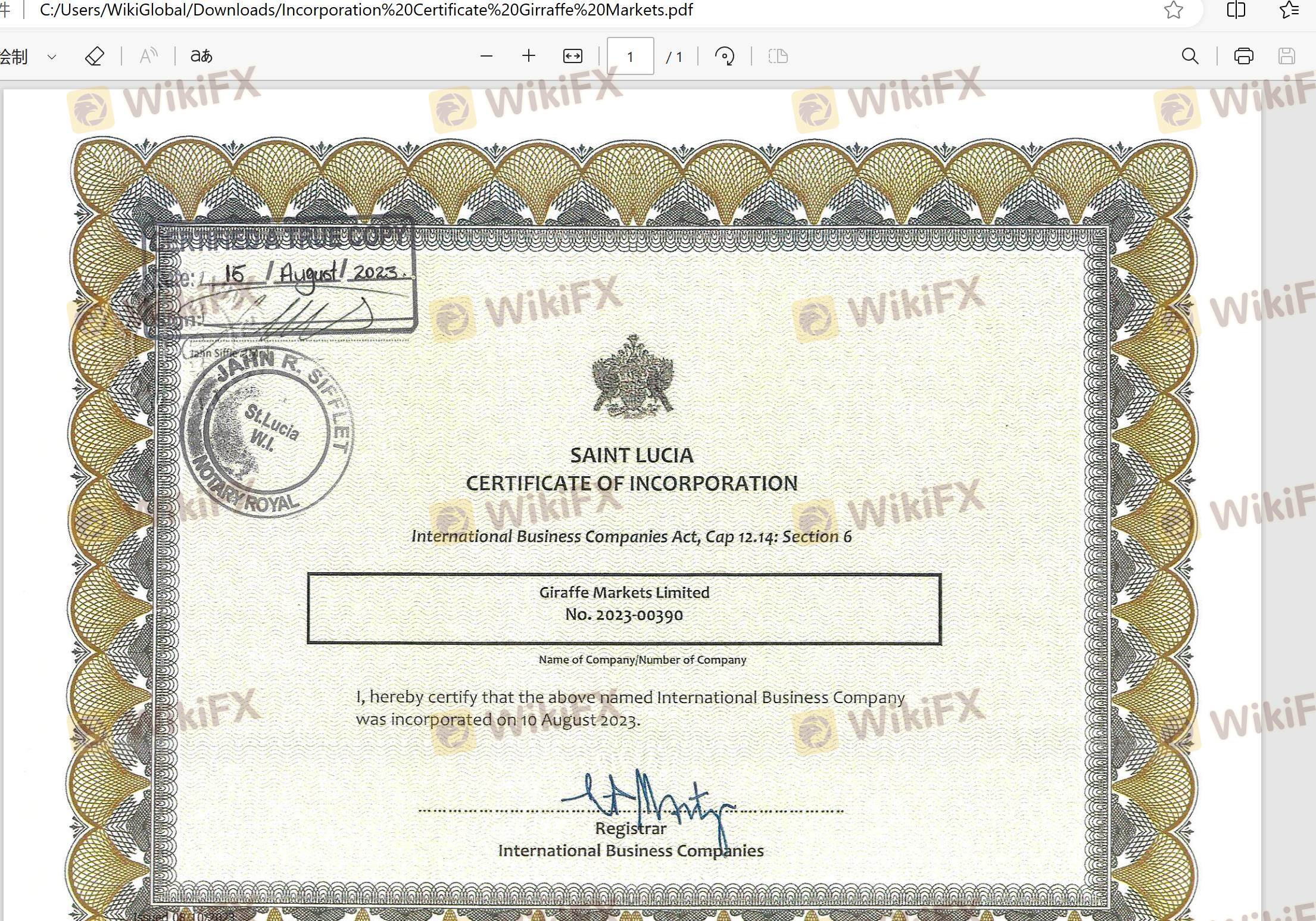Image resolution: width=1316 pixels, height=921 pixels.
Task: Open find in document search
Action: pyautogui.click(x=1190, y=57)
